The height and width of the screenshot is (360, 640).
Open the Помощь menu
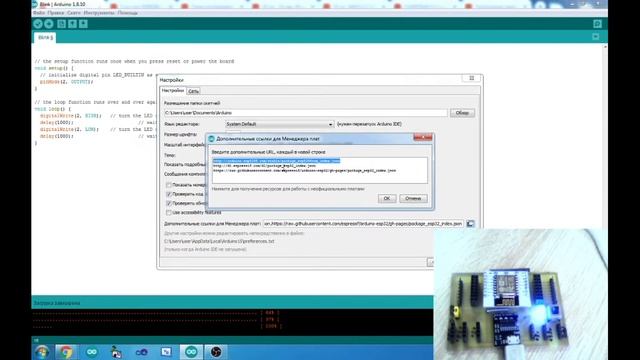tap(127, 13)
